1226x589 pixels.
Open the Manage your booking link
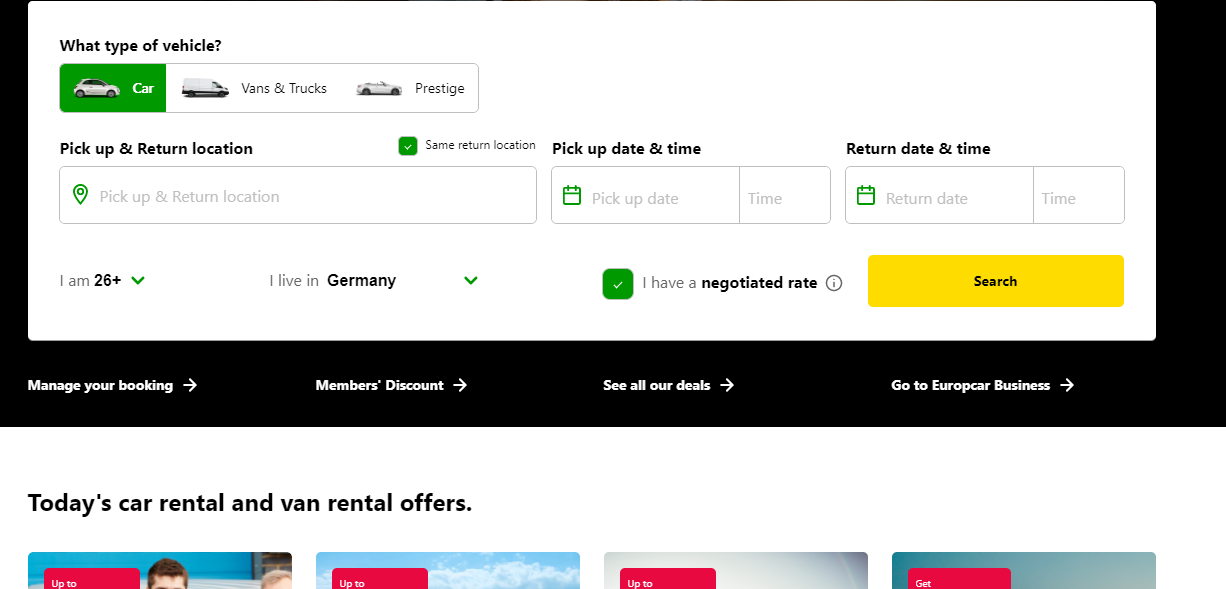point(113,385)
